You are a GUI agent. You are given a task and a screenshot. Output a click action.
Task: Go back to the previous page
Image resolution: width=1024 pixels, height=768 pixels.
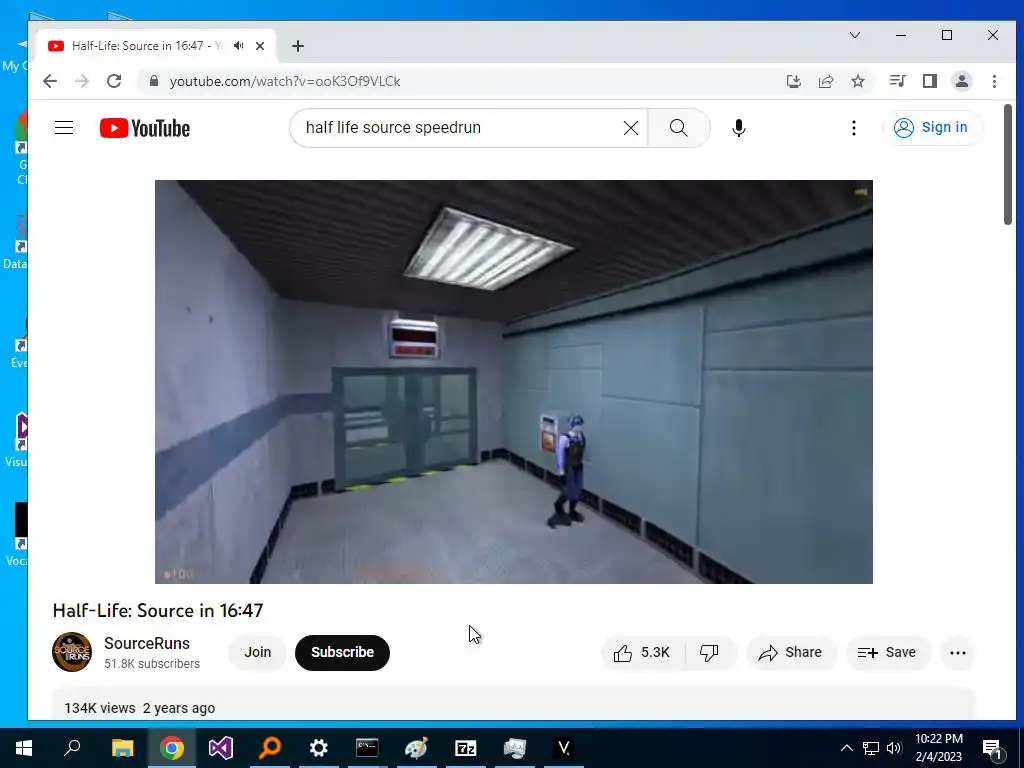tap(50, 81)
